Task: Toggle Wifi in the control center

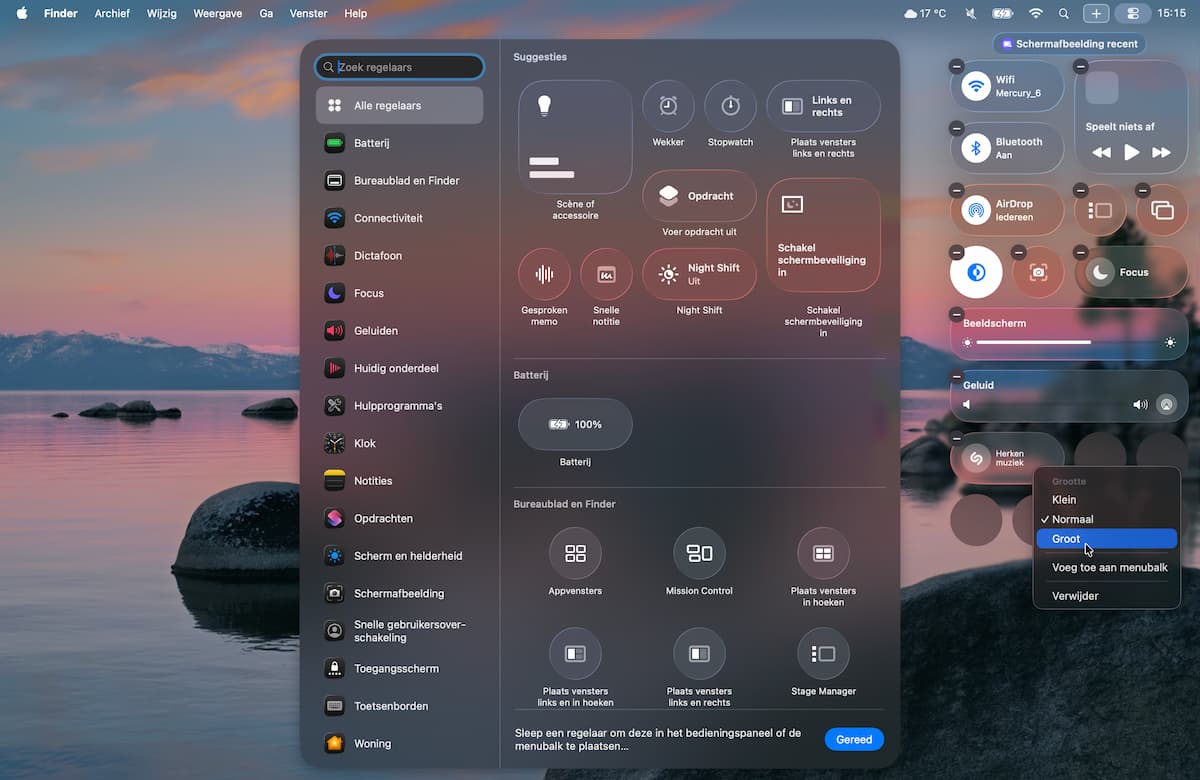Action: tap(976, 86)
